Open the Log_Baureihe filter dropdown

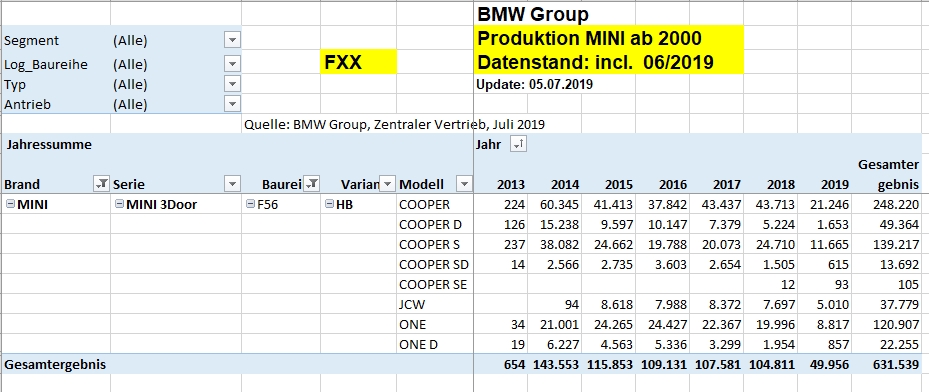pos(232,64)
